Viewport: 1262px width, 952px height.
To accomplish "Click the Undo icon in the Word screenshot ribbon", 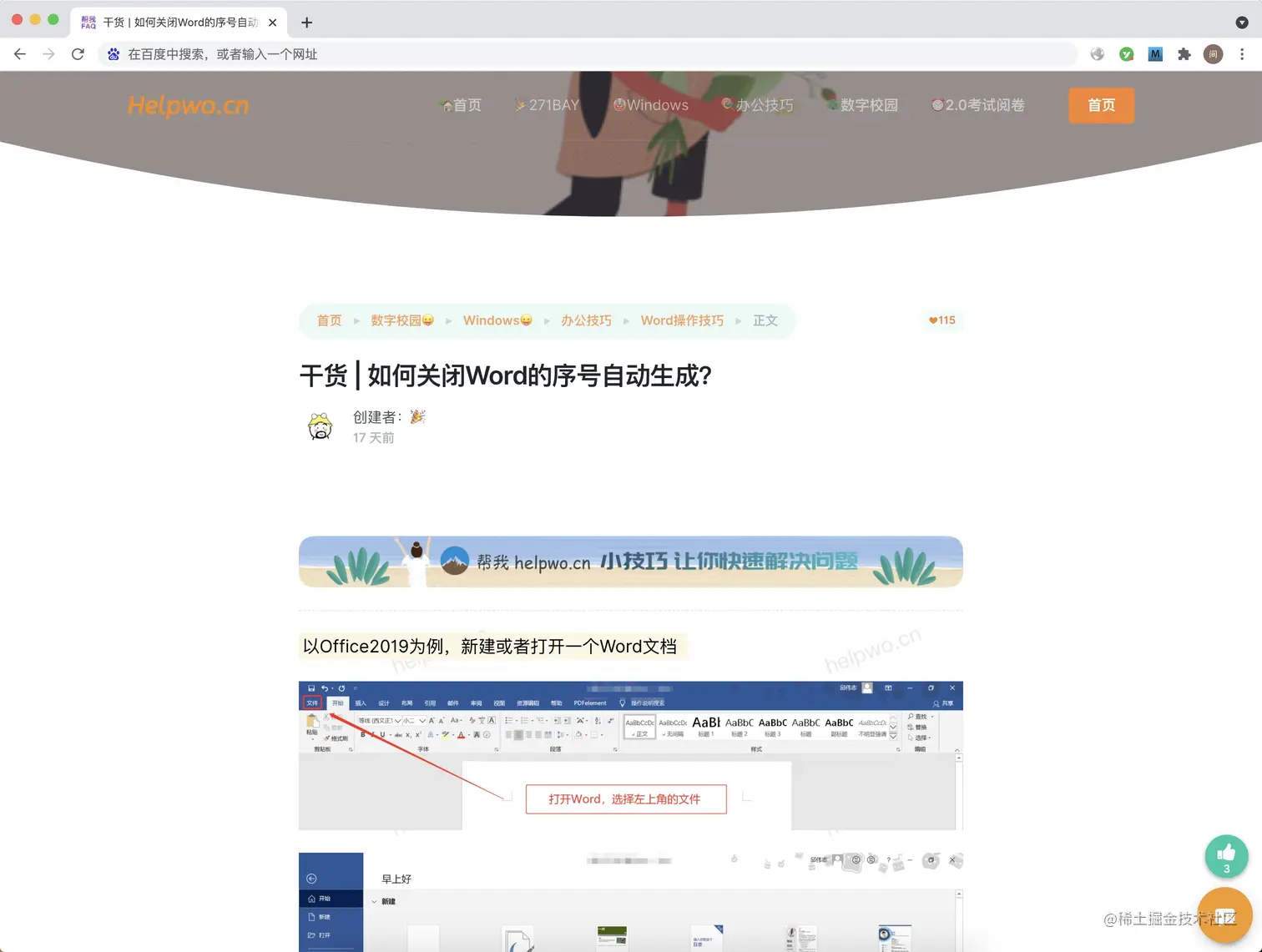I will click(325, 688).
